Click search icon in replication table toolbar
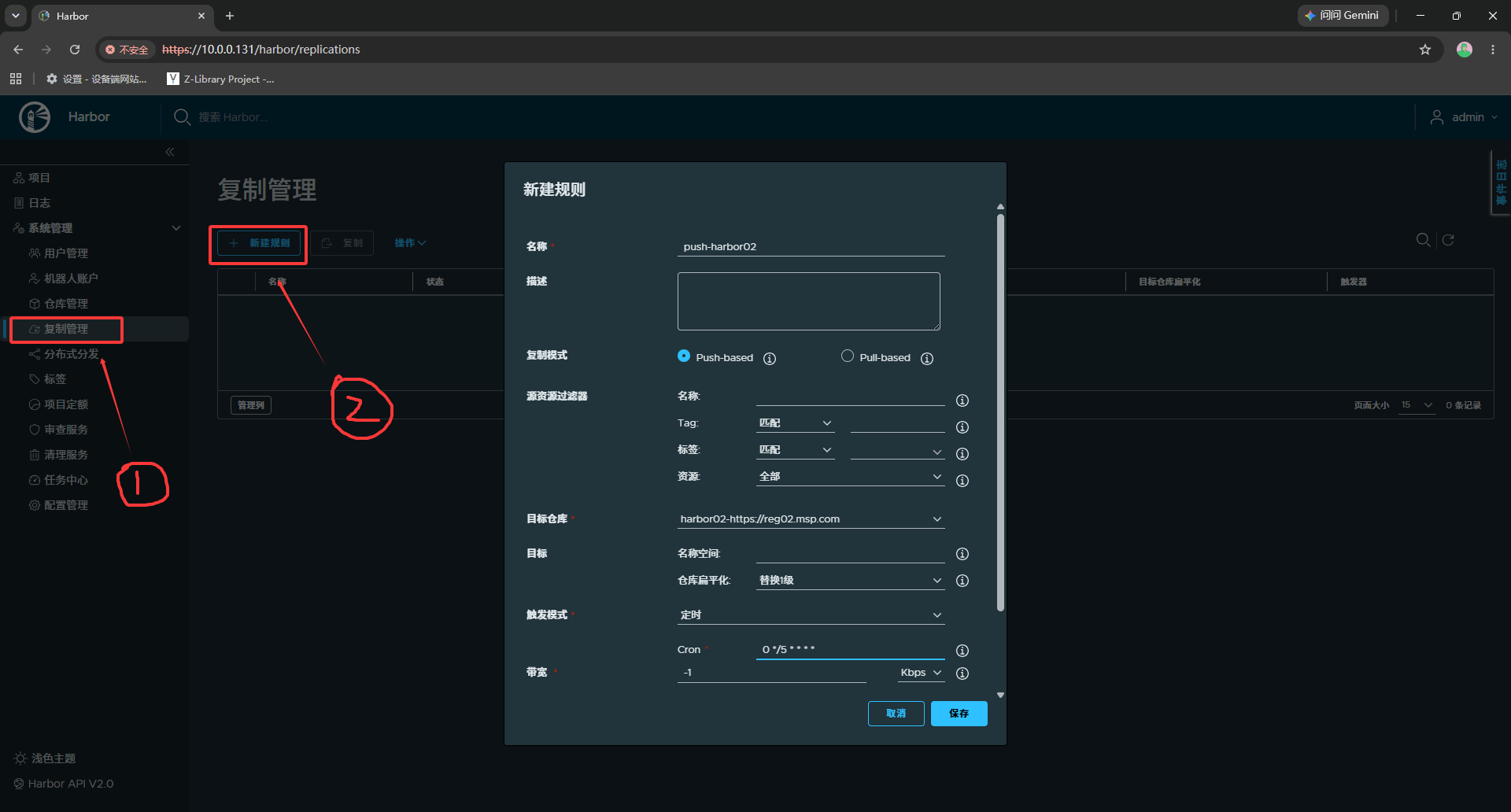Viewport: 1511px width, 812px height. pyautogui.click(x=1423, y=240)
